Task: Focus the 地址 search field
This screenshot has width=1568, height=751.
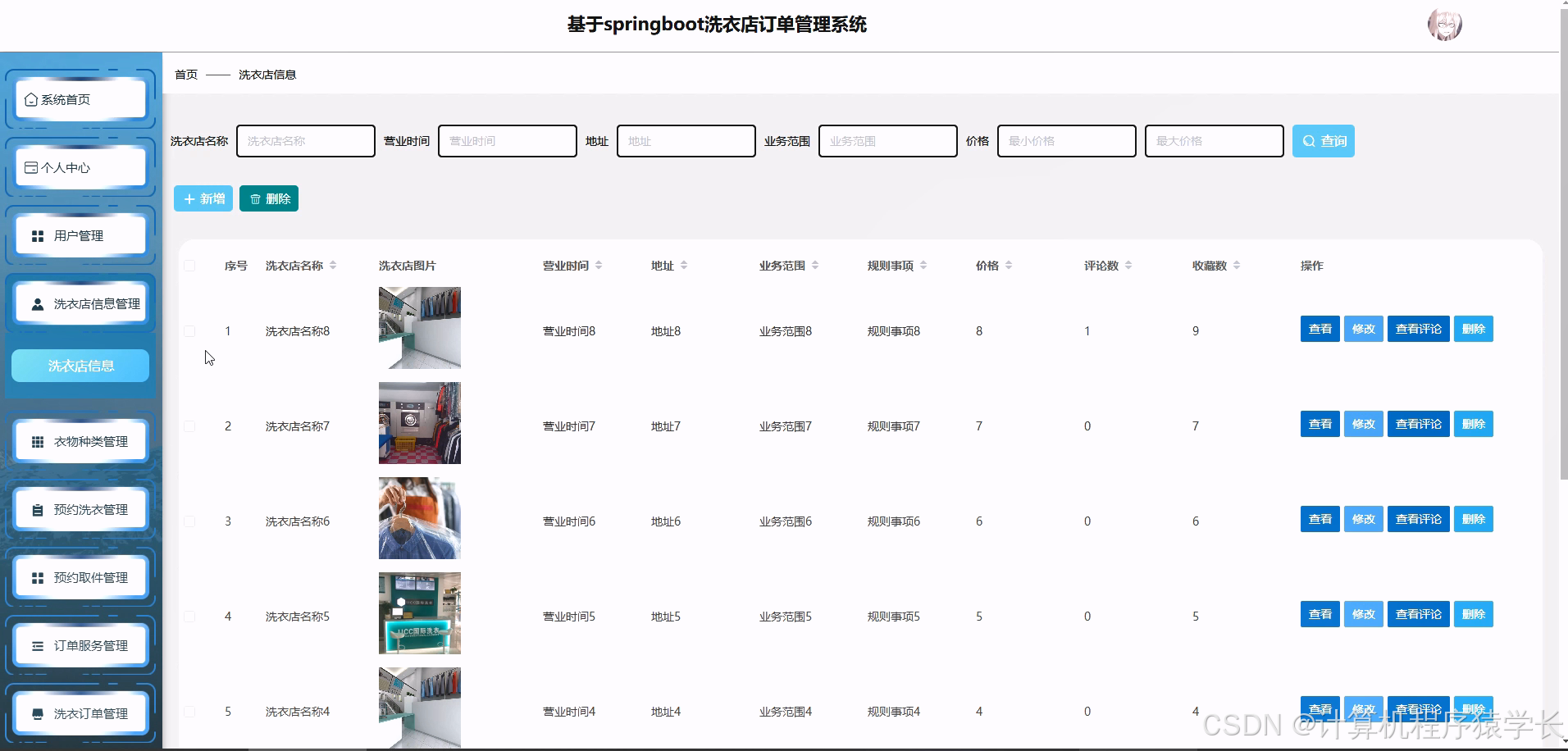Action: (686, 141)
